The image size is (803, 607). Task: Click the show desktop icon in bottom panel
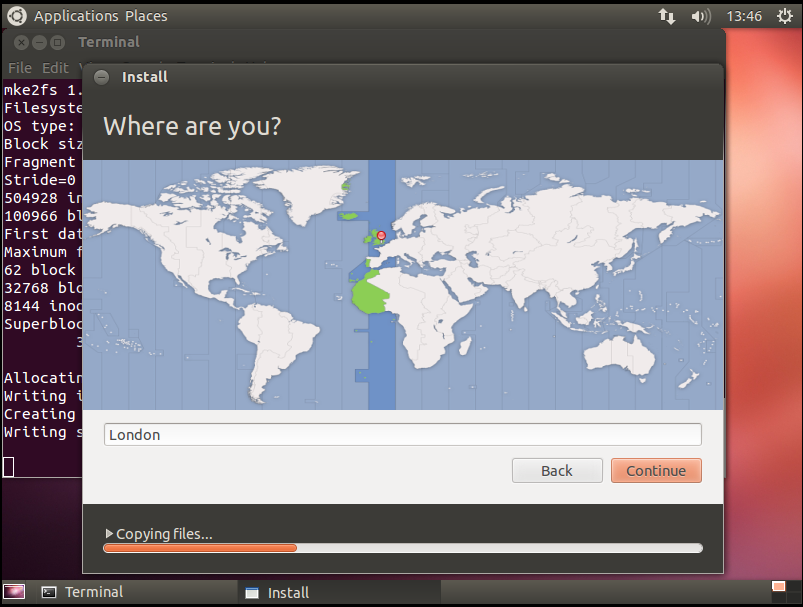[15, 592]
